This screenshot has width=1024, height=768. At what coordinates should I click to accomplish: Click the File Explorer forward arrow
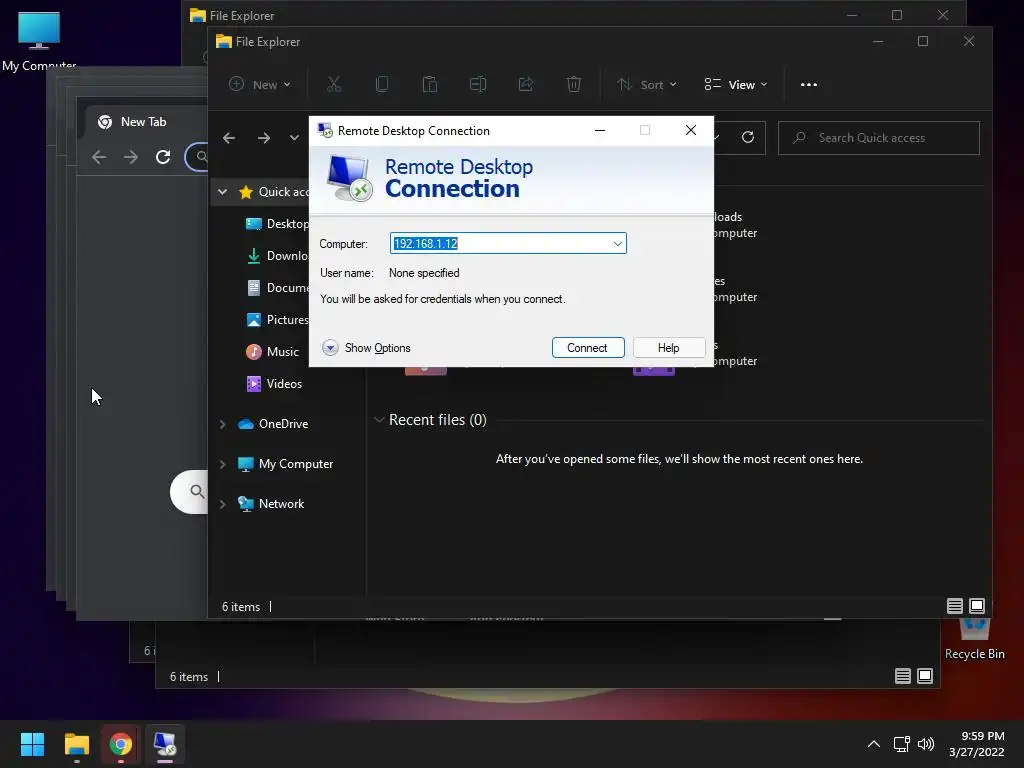[x=264, y=138]
